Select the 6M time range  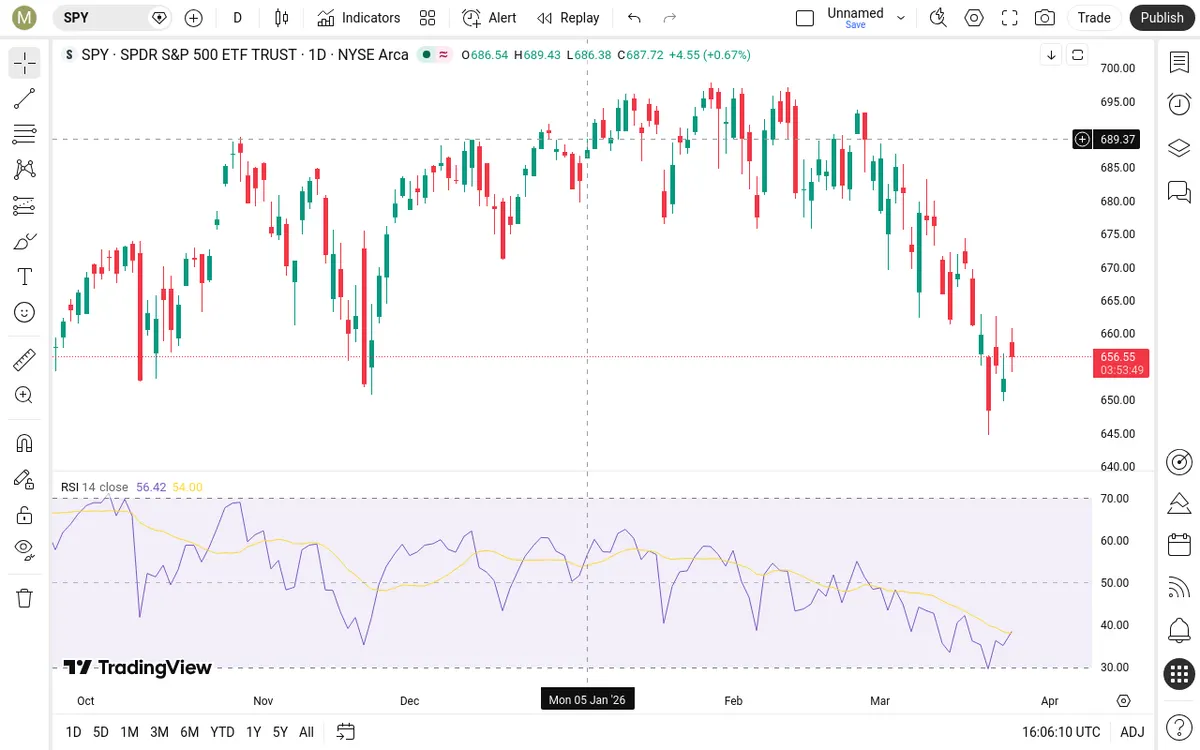click(189, 732)
